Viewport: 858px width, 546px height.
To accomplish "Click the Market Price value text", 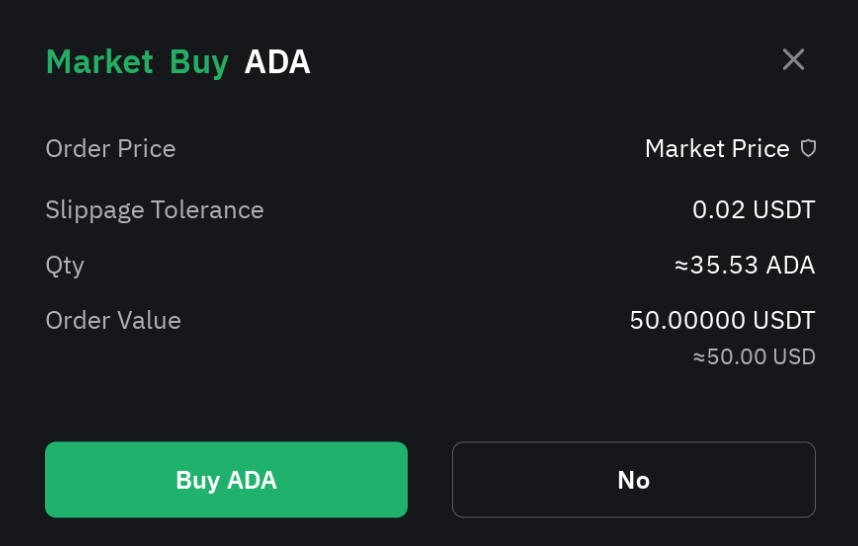I will (x=717, y=149).
